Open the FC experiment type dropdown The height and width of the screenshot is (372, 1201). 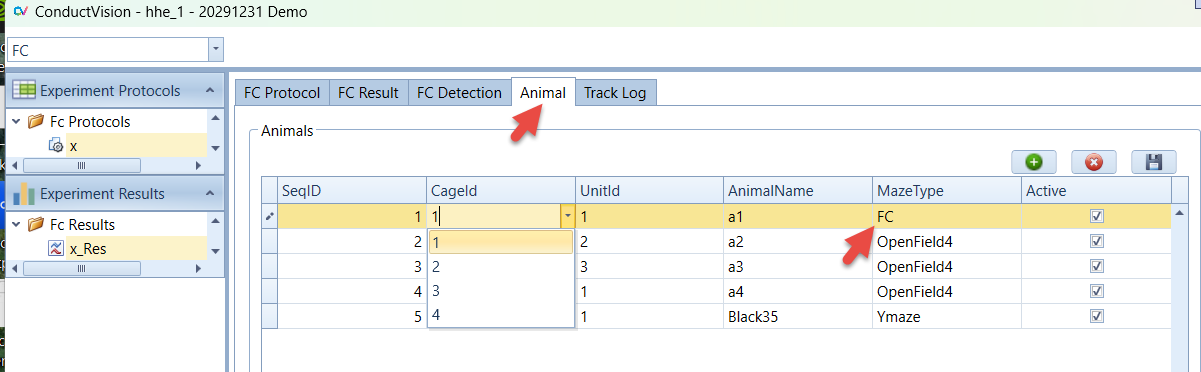pos(216,49)
